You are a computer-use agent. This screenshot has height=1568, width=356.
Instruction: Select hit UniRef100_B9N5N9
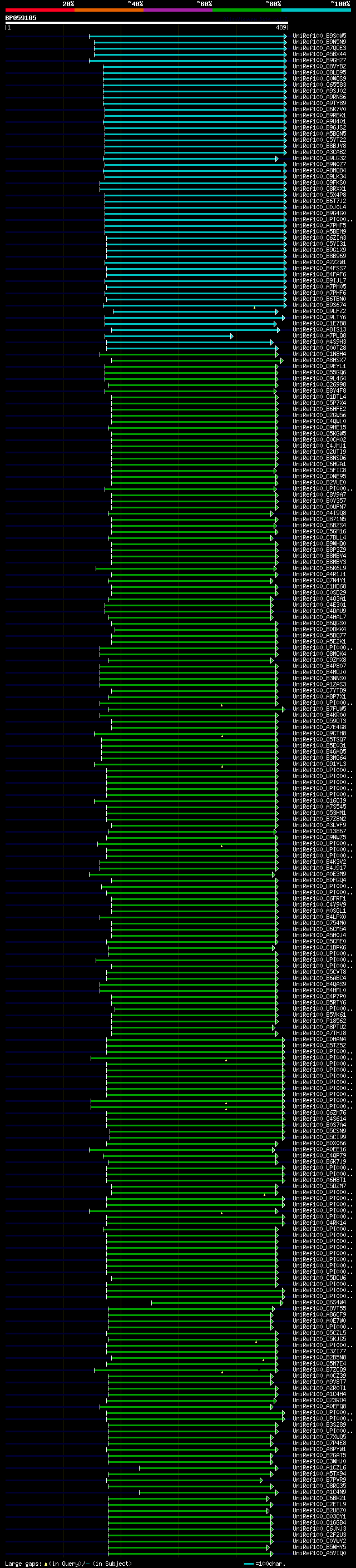click(319, 42)
